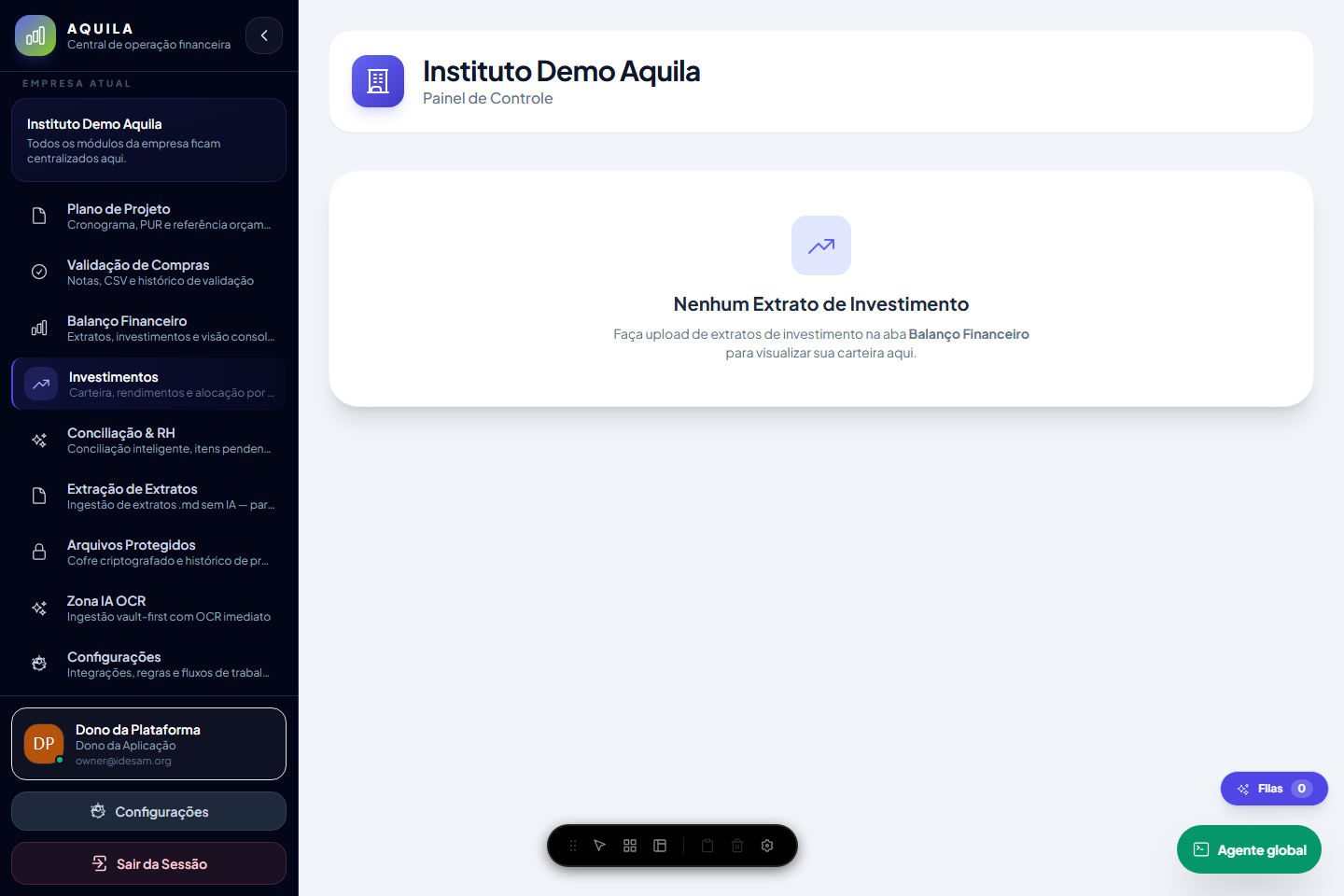Open the Plano de Projeto module
Image resolution: width=1344 pixels, height=896 pixels.
pyautogui.click(x=148, y=217)
